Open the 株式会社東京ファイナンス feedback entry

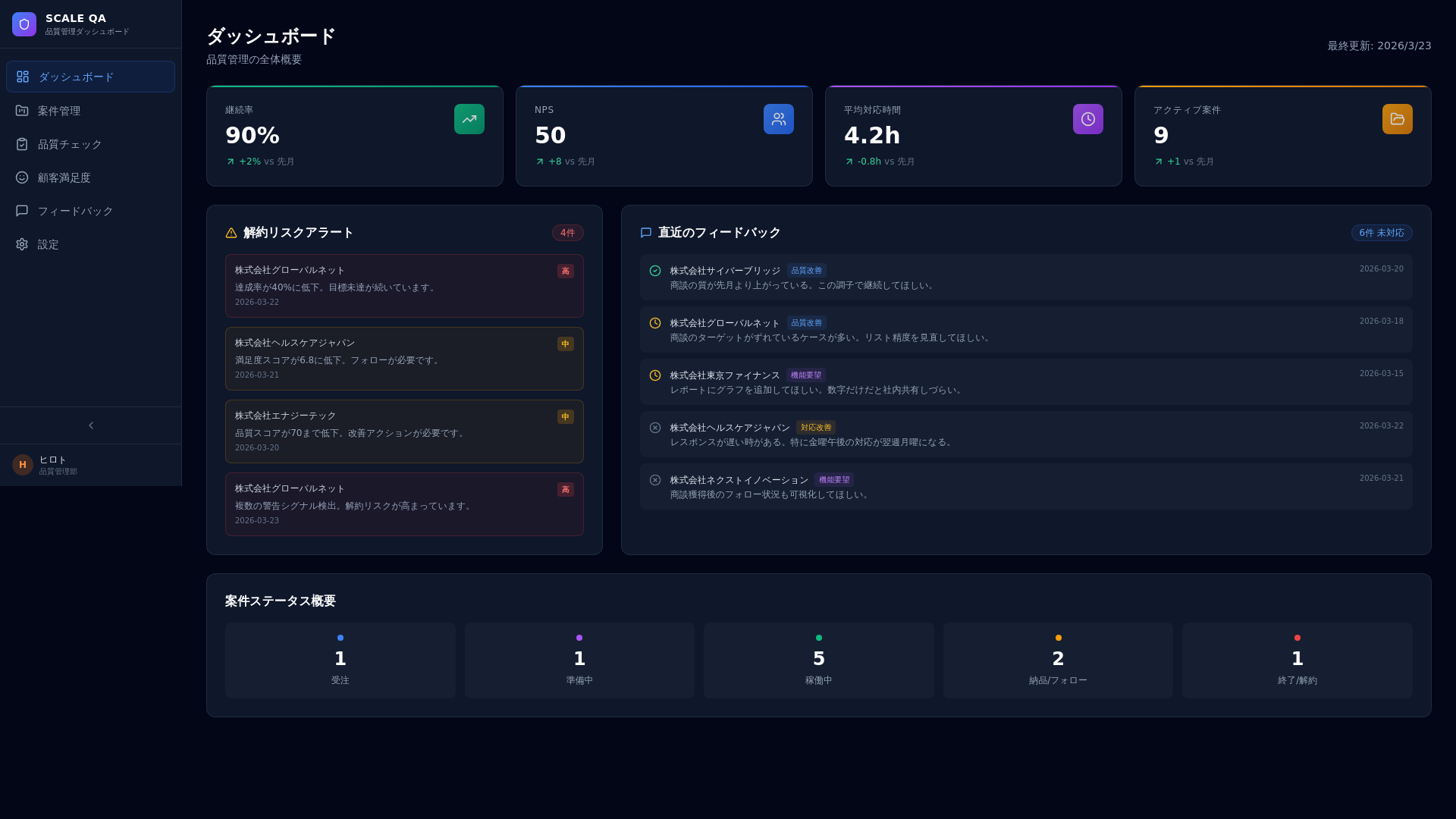pyautogui.click(x=1026, y=382)
